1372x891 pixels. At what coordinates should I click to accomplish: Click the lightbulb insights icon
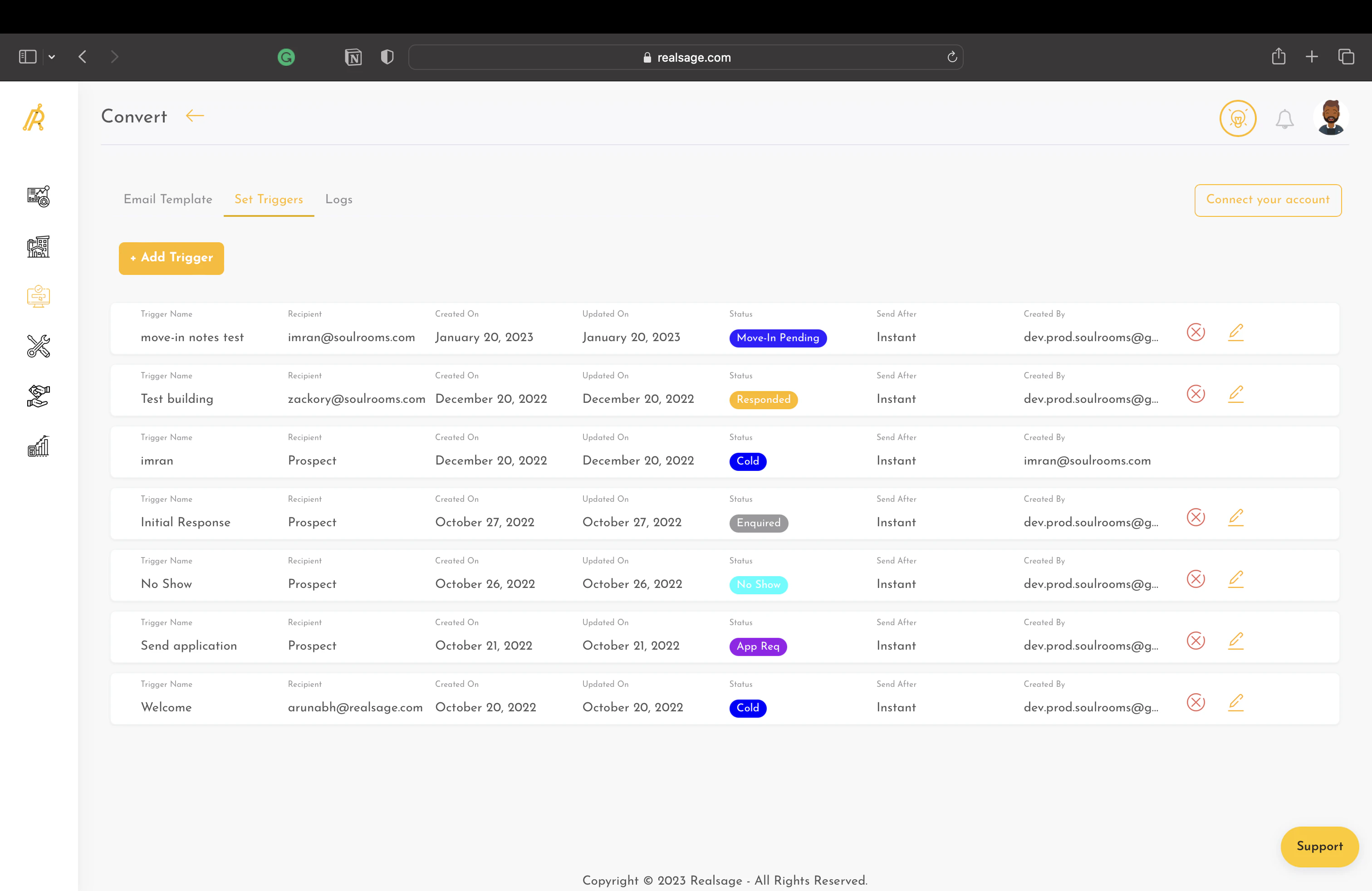pyautogui.click(x=1238, y=118)
